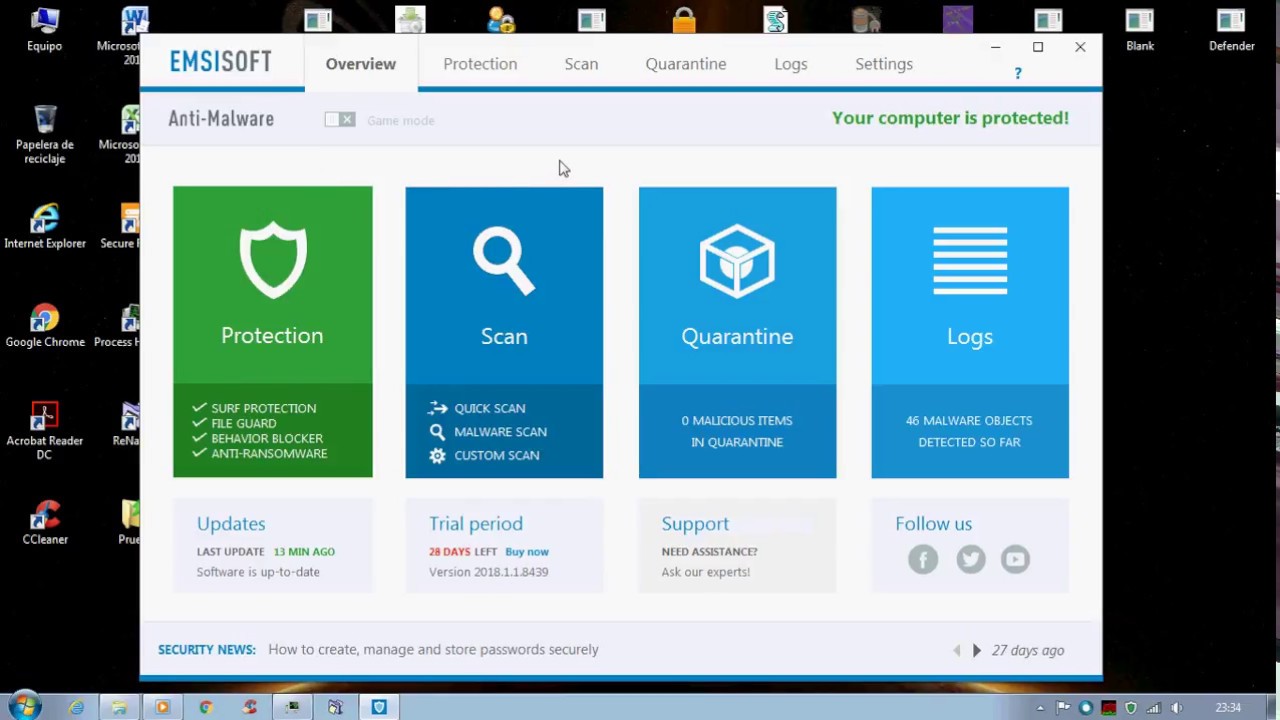Open Emsisoft's YouTube channel icon
The image size is (1280, 720).
(x=1015, y=559)
